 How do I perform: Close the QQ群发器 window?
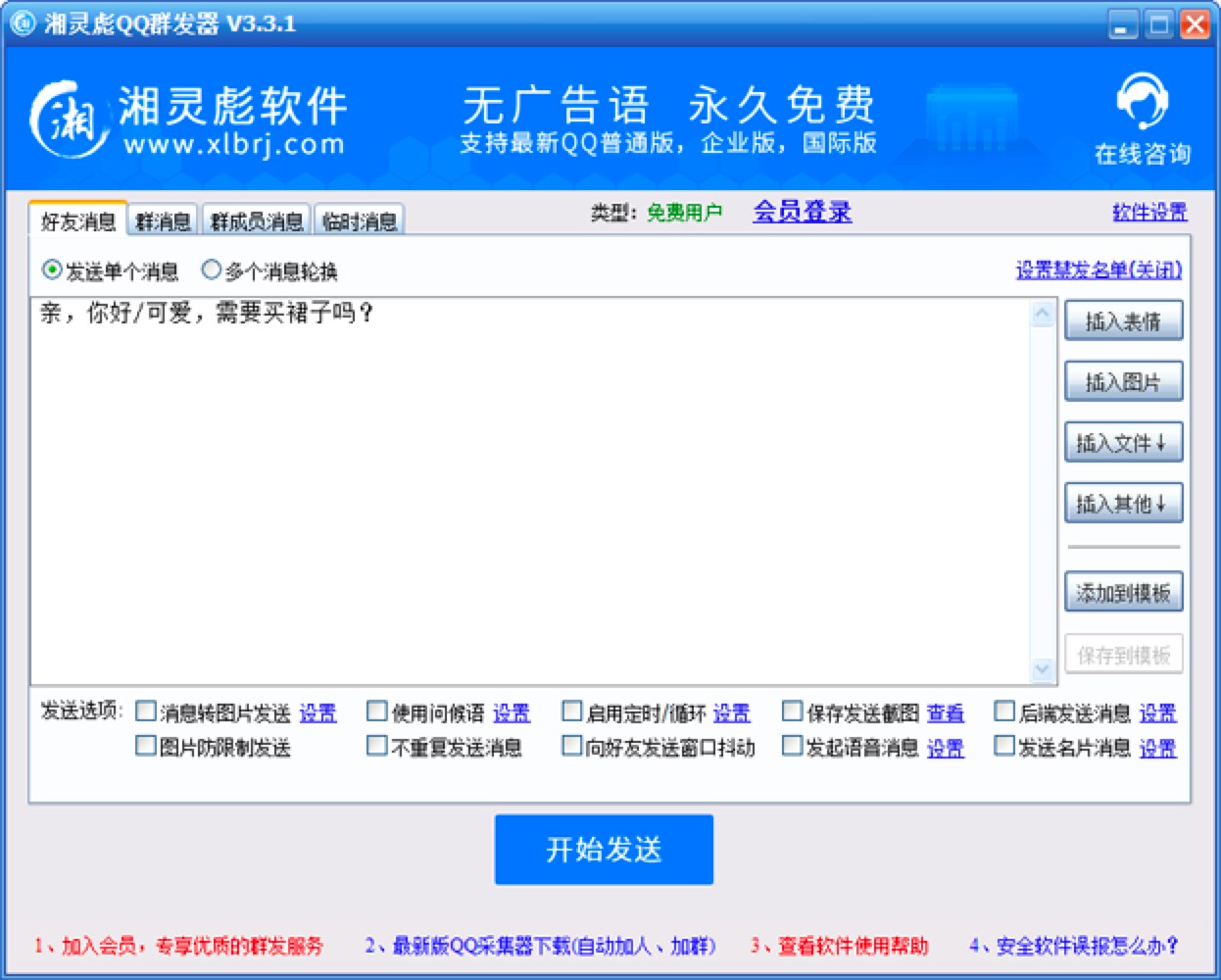(x=1195, y=24)
